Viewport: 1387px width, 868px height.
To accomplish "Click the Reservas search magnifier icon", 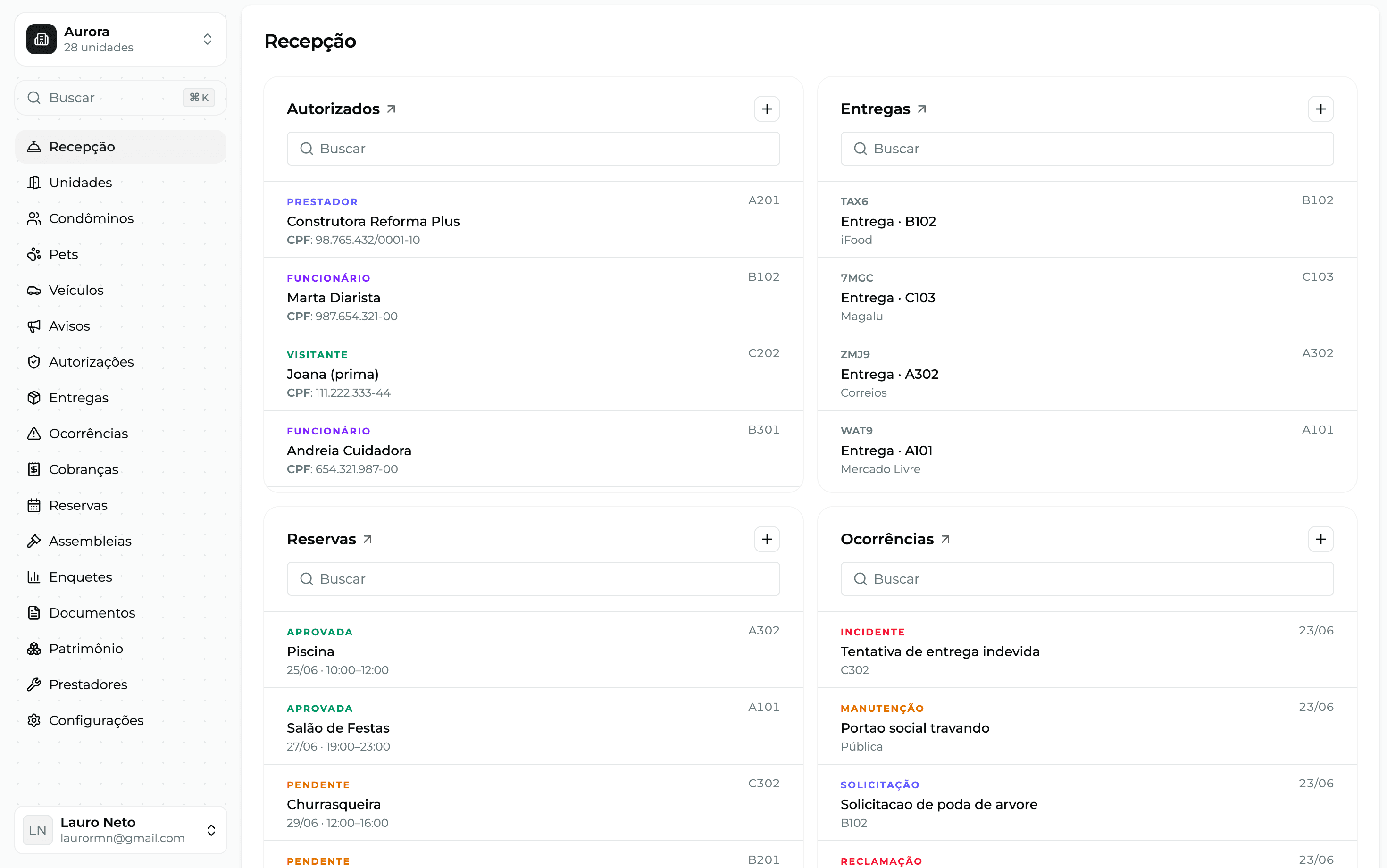I will pyautogui.click(x=307, y=579).
